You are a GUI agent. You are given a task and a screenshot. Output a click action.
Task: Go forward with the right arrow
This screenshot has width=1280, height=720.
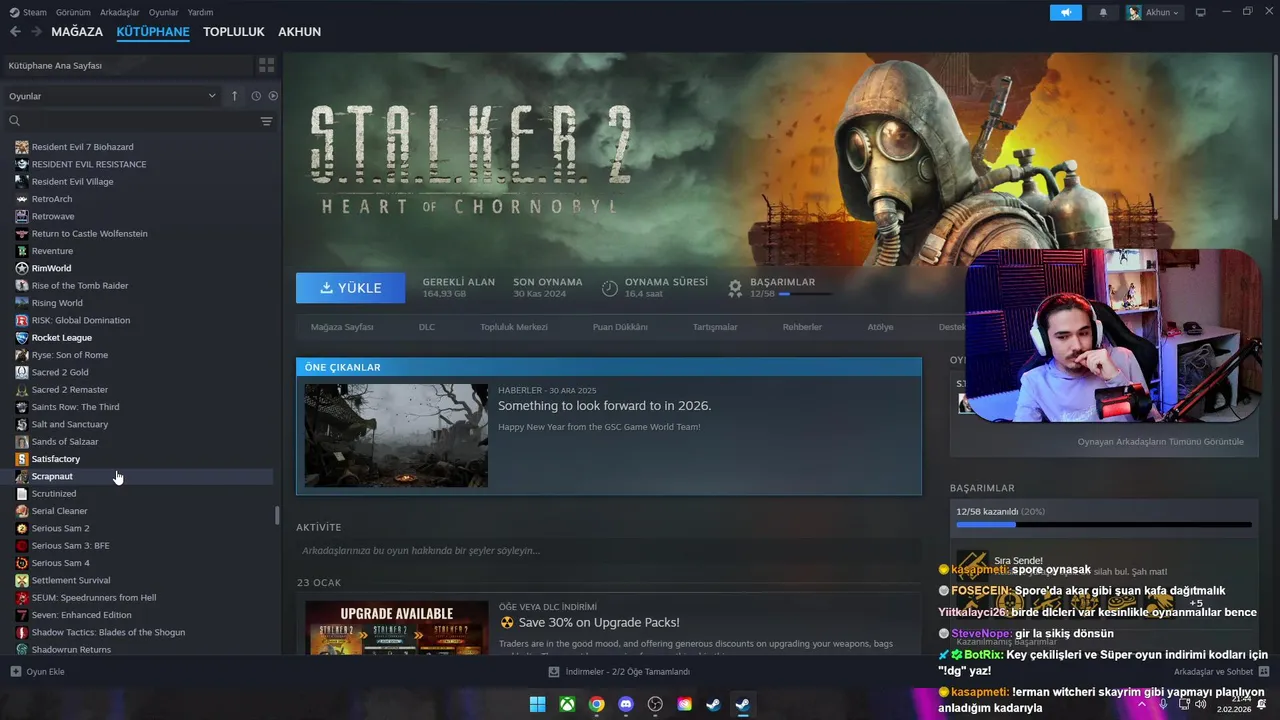point(37,32)
